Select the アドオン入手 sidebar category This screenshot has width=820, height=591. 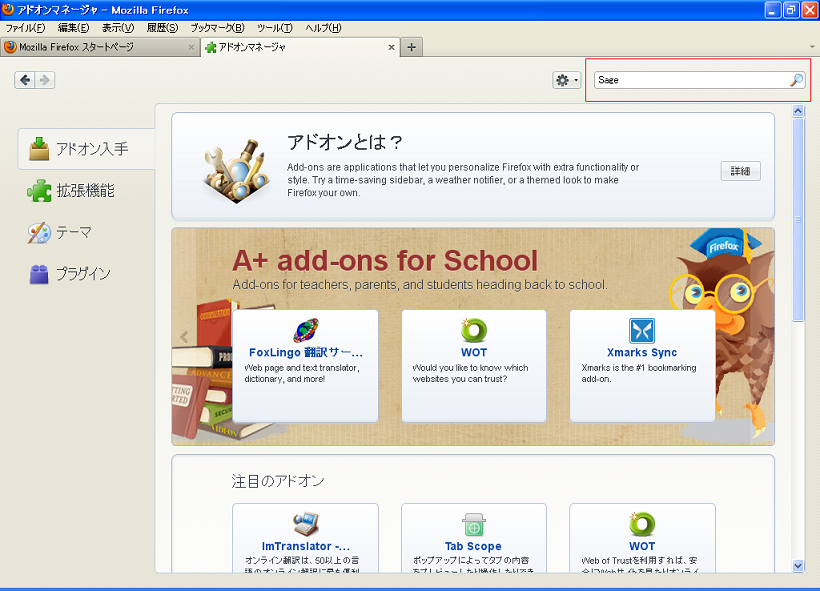tap(86, 149)
